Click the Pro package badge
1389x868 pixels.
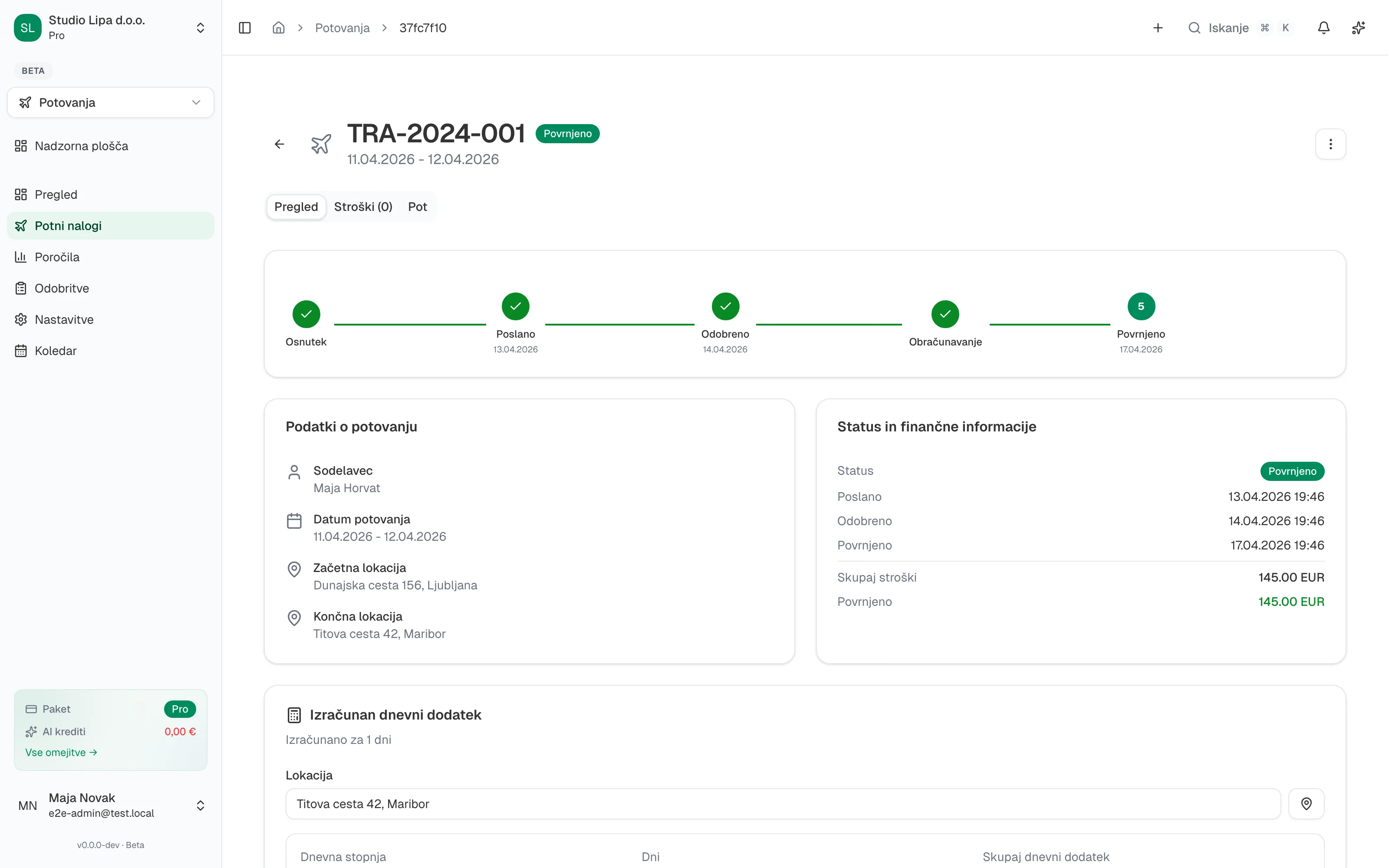coord(180,709)
